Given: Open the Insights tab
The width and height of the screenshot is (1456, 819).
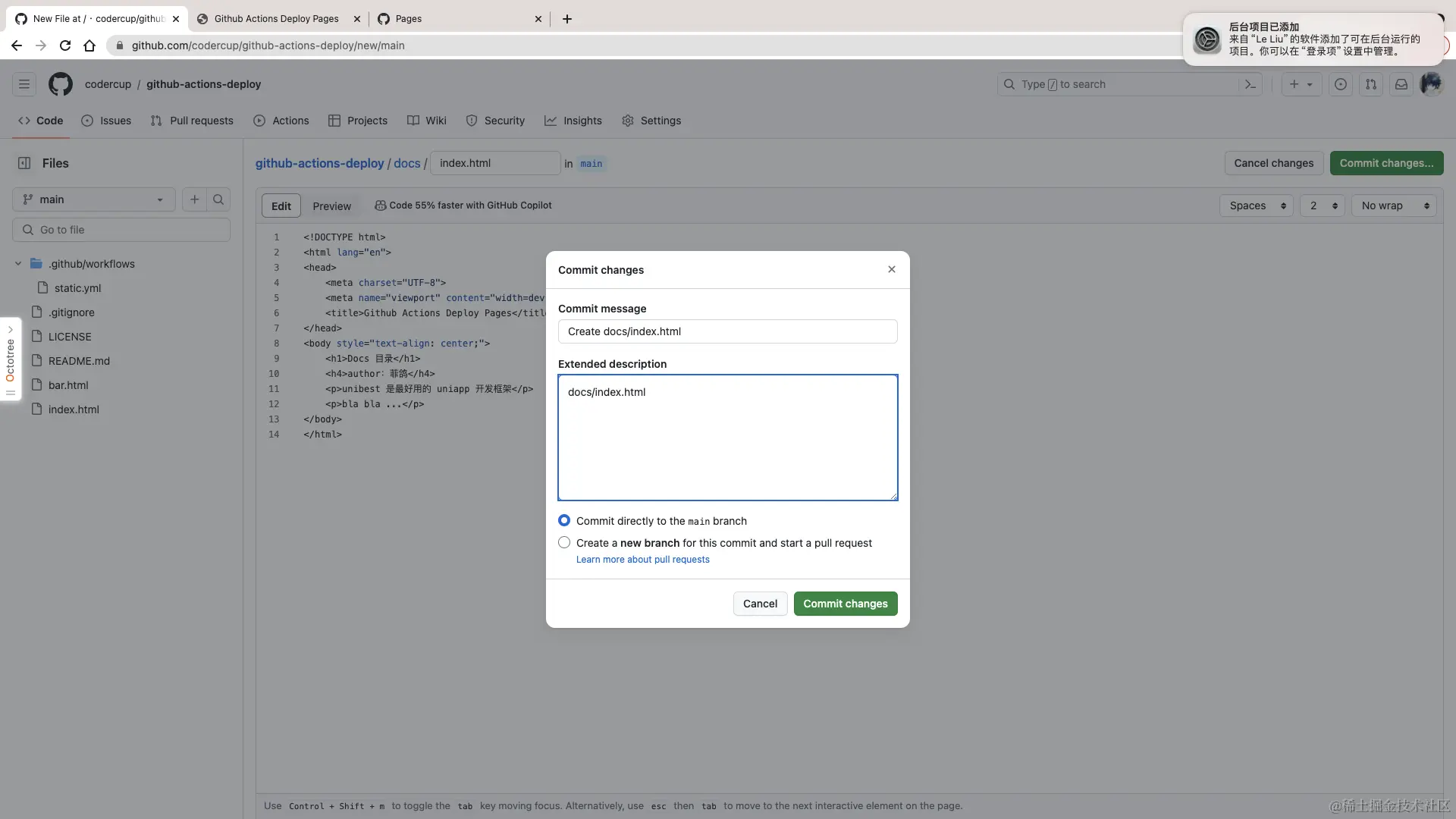Looking at the screenshot, I should (x=573, y=121).
